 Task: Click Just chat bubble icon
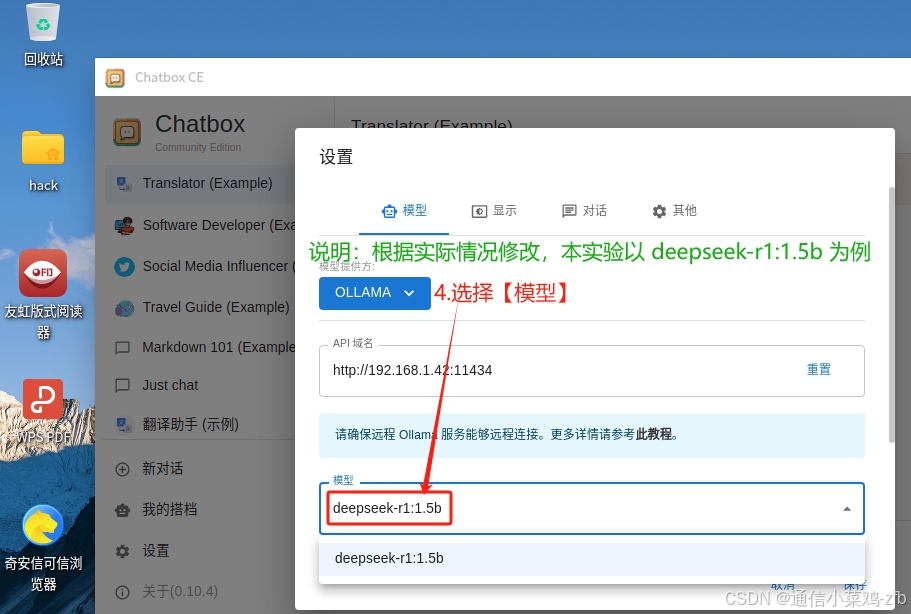(123, 385)
